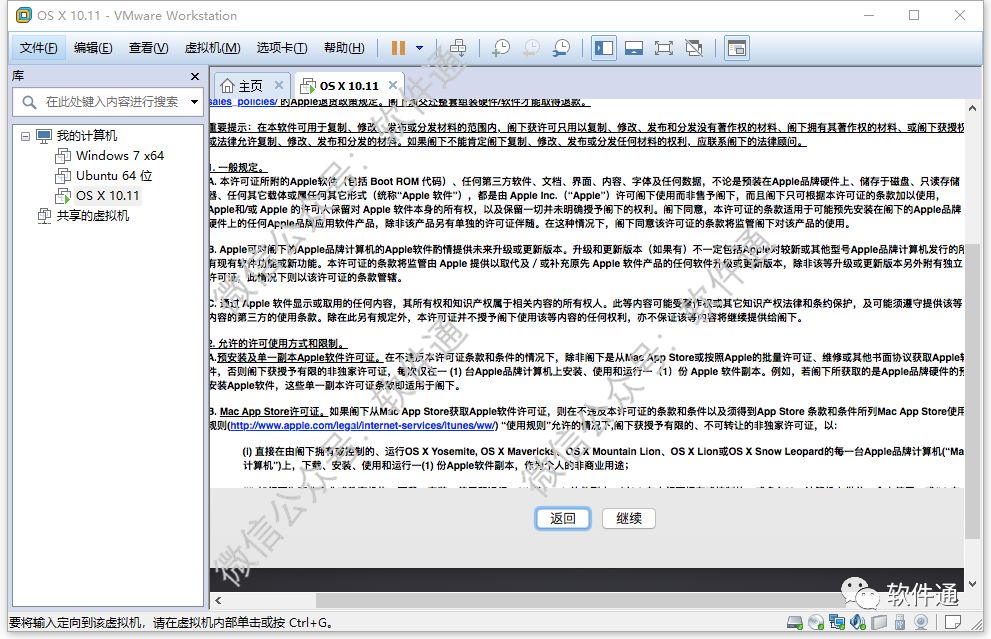991x639 pixels.
Task: Select the Windows 7 x64 virtual machine
Action: [120, 155]
